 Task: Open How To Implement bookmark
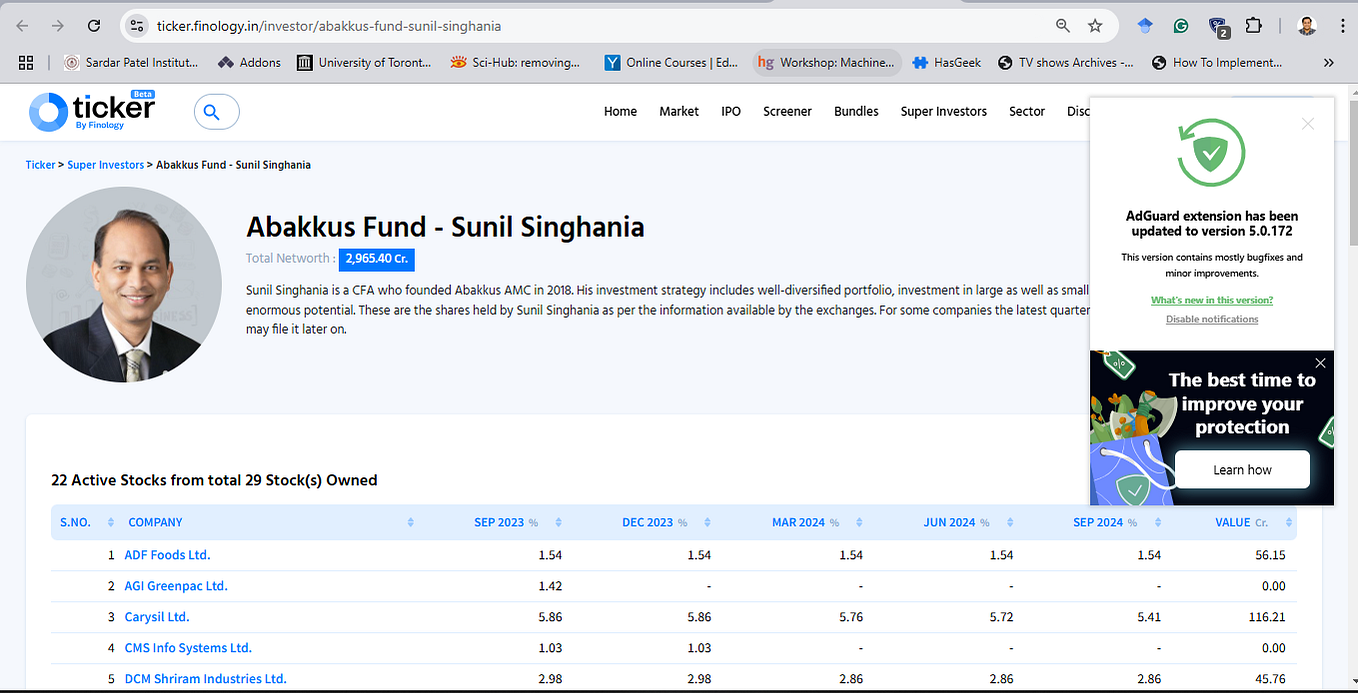(1217, 62)
